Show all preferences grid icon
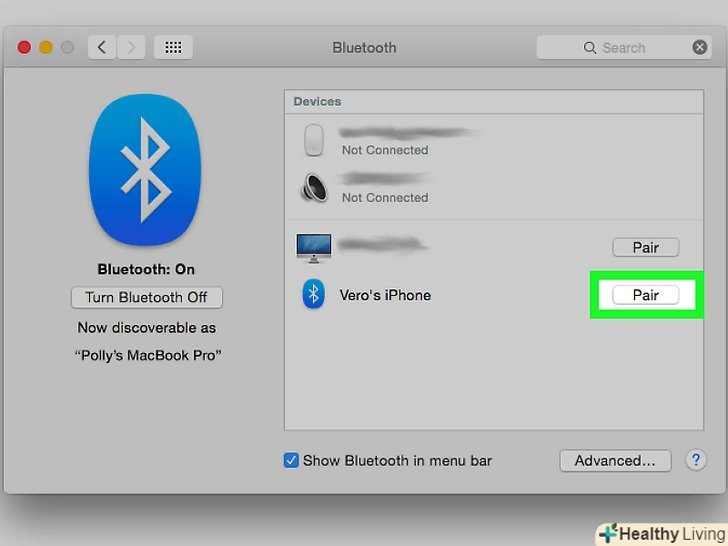The width and height of the screenshot is (728, 546). [x=173, y=47]
